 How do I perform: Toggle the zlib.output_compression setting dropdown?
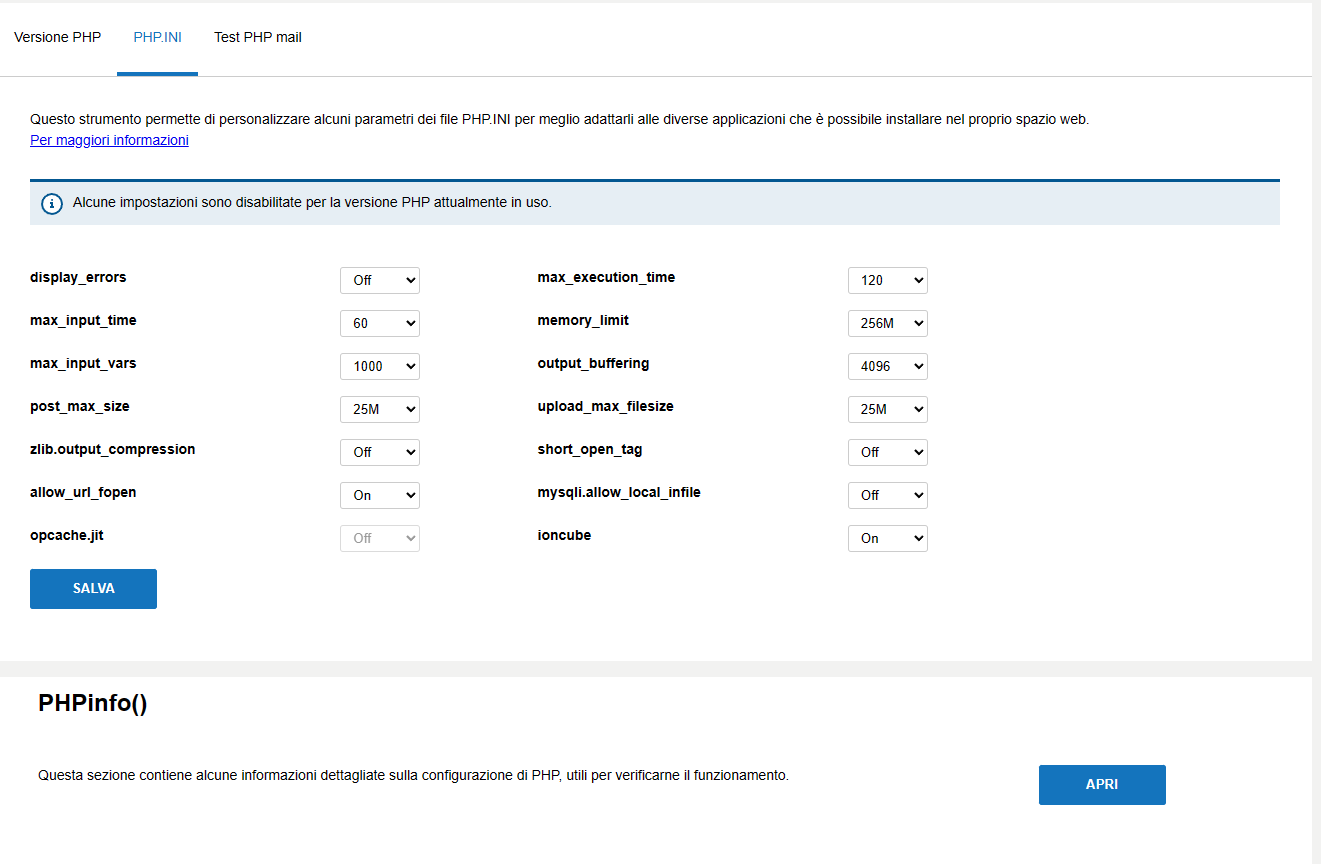(379, 453)
